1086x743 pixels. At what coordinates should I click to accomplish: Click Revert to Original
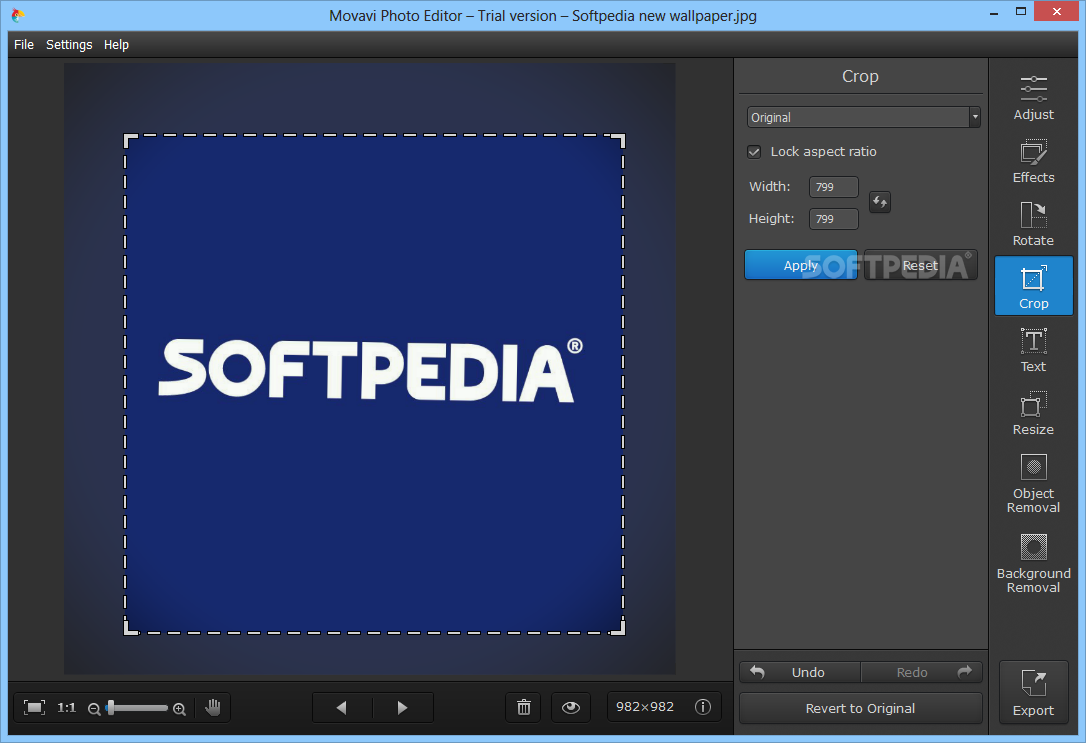coord(860,708)
